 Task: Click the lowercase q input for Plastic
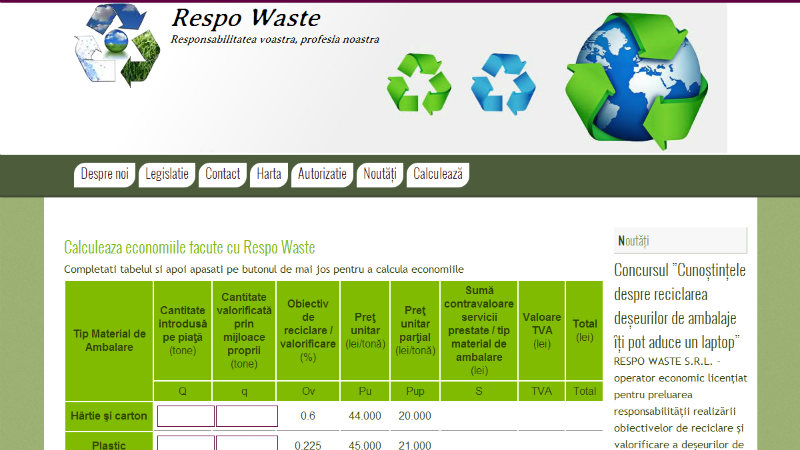coord(247,443)
